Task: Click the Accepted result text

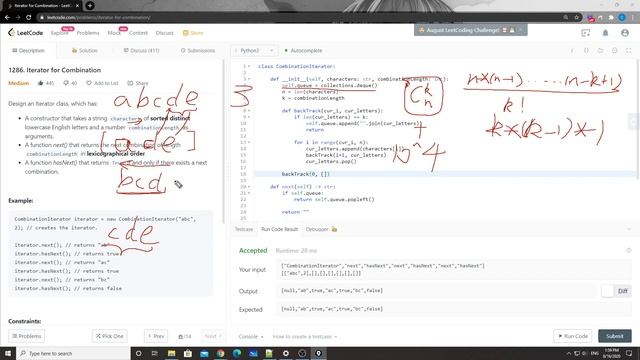Action: point(253,251)
